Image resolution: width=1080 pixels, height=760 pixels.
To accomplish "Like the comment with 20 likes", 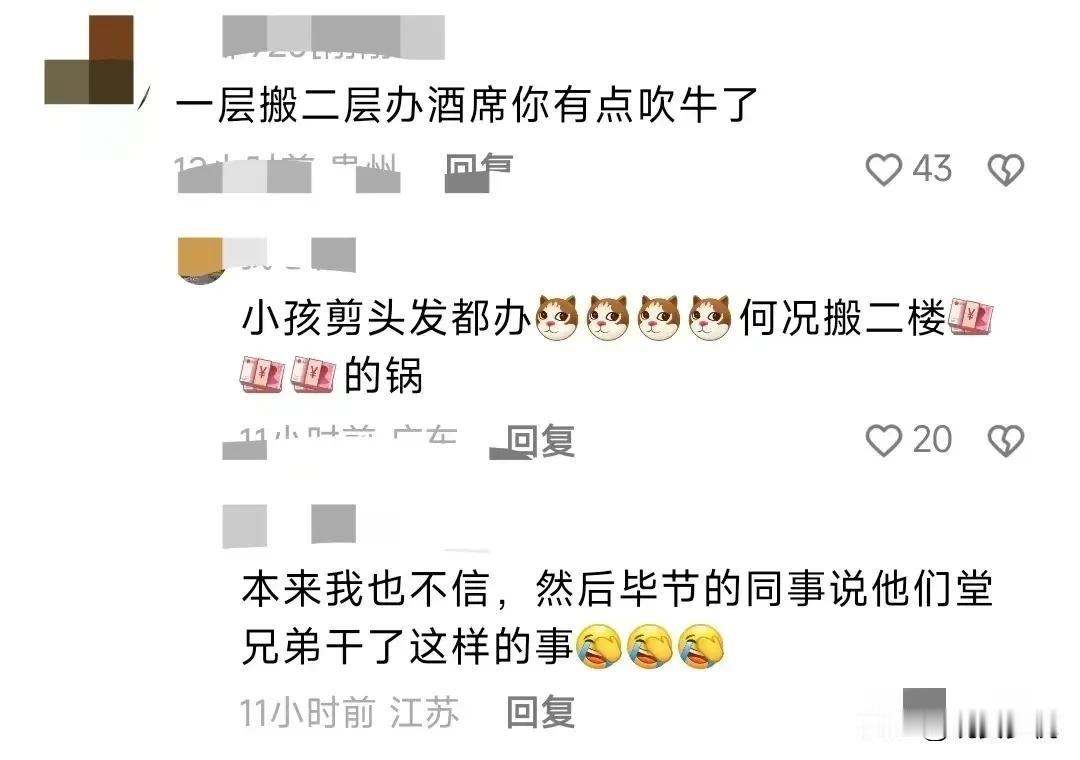I will [x=884, y=440].
